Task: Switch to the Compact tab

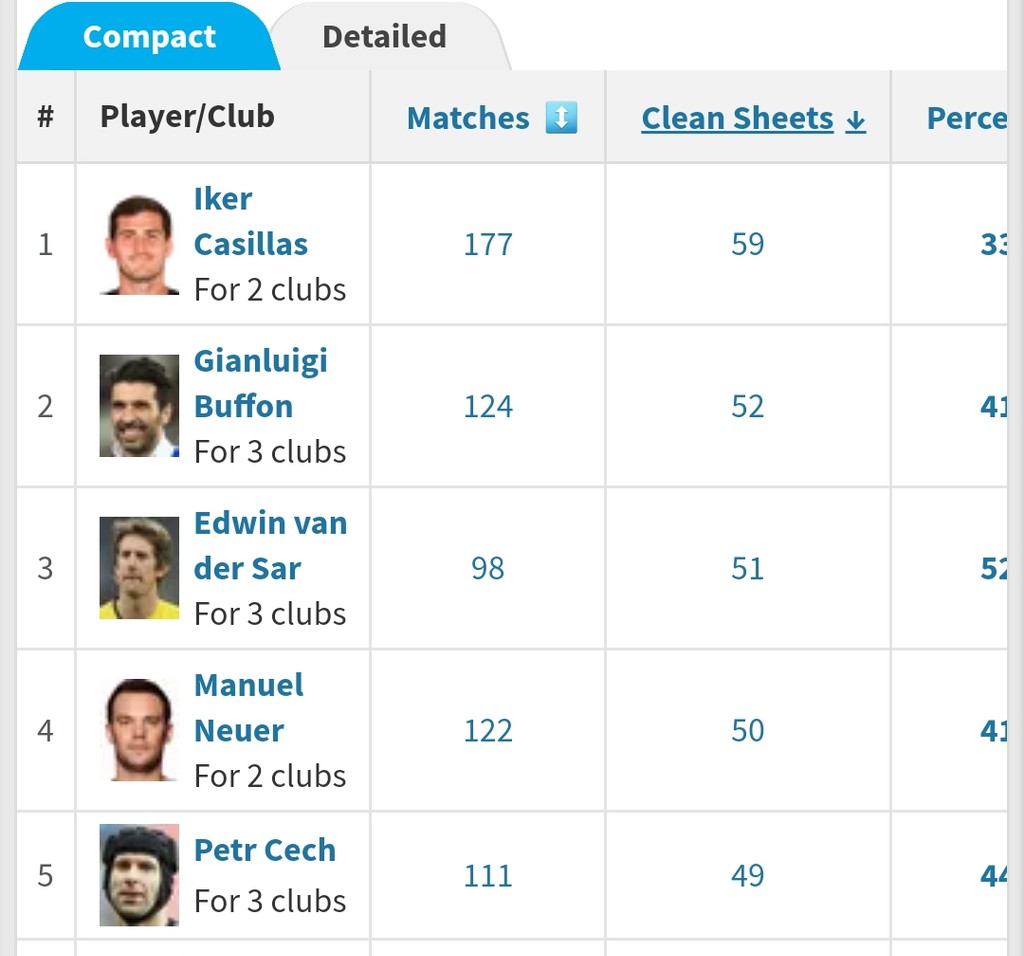Action: [149, 37]
